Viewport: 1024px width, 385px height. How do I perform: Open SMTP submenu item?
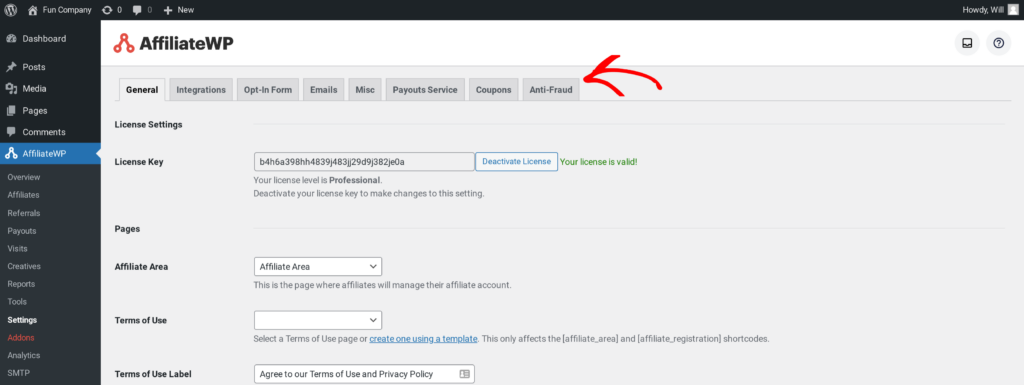(x=18, y=373)
